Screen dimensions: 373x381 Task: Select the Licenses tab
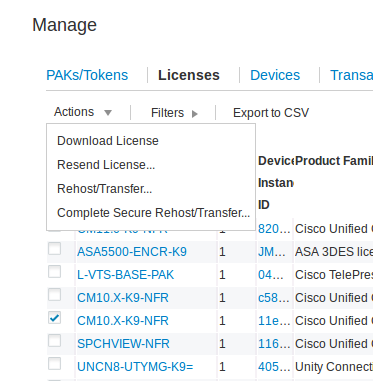tap(189, 75)
